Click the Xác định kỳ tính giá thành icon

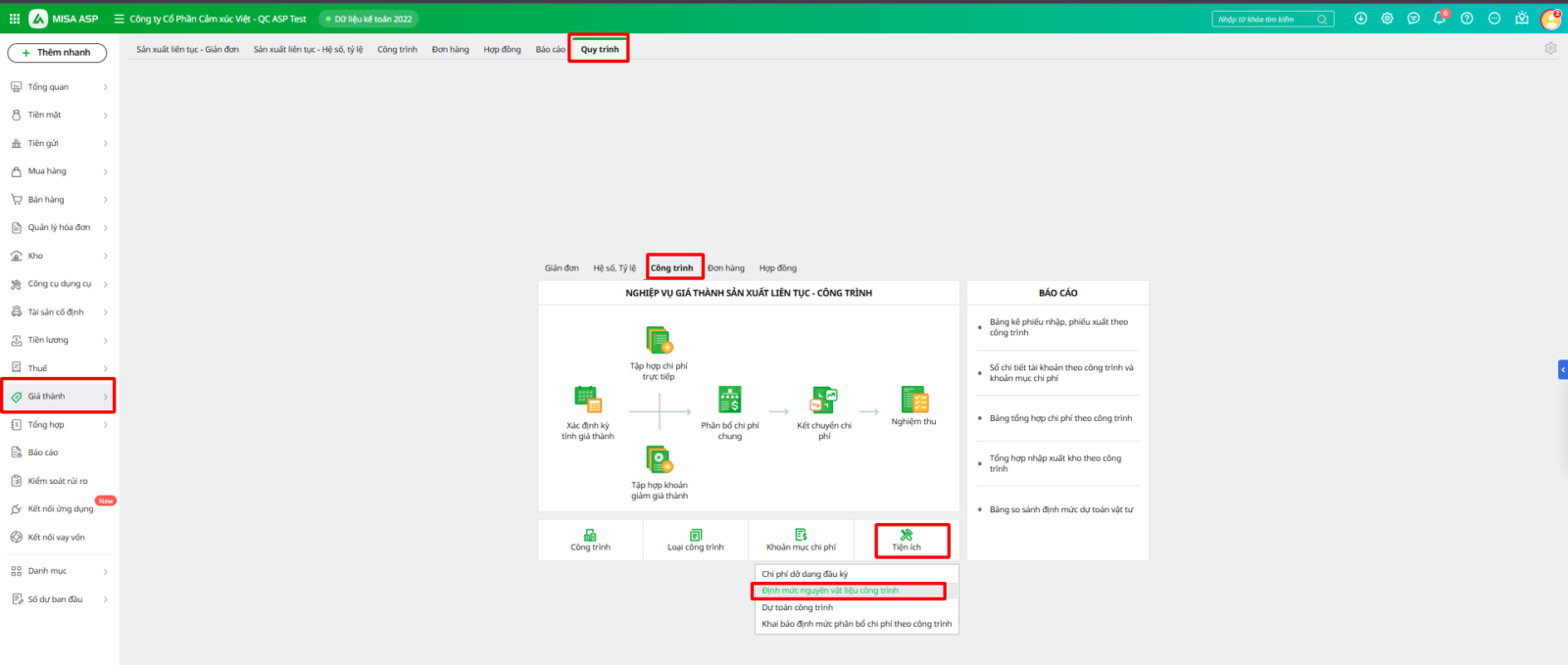click(587, 400)
